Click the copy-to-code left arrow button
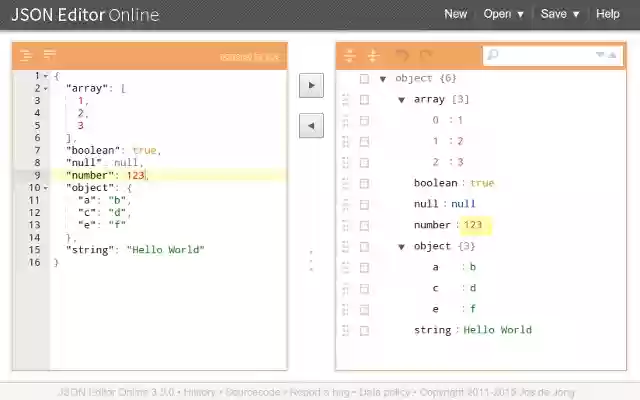 (x=311, y=126)
